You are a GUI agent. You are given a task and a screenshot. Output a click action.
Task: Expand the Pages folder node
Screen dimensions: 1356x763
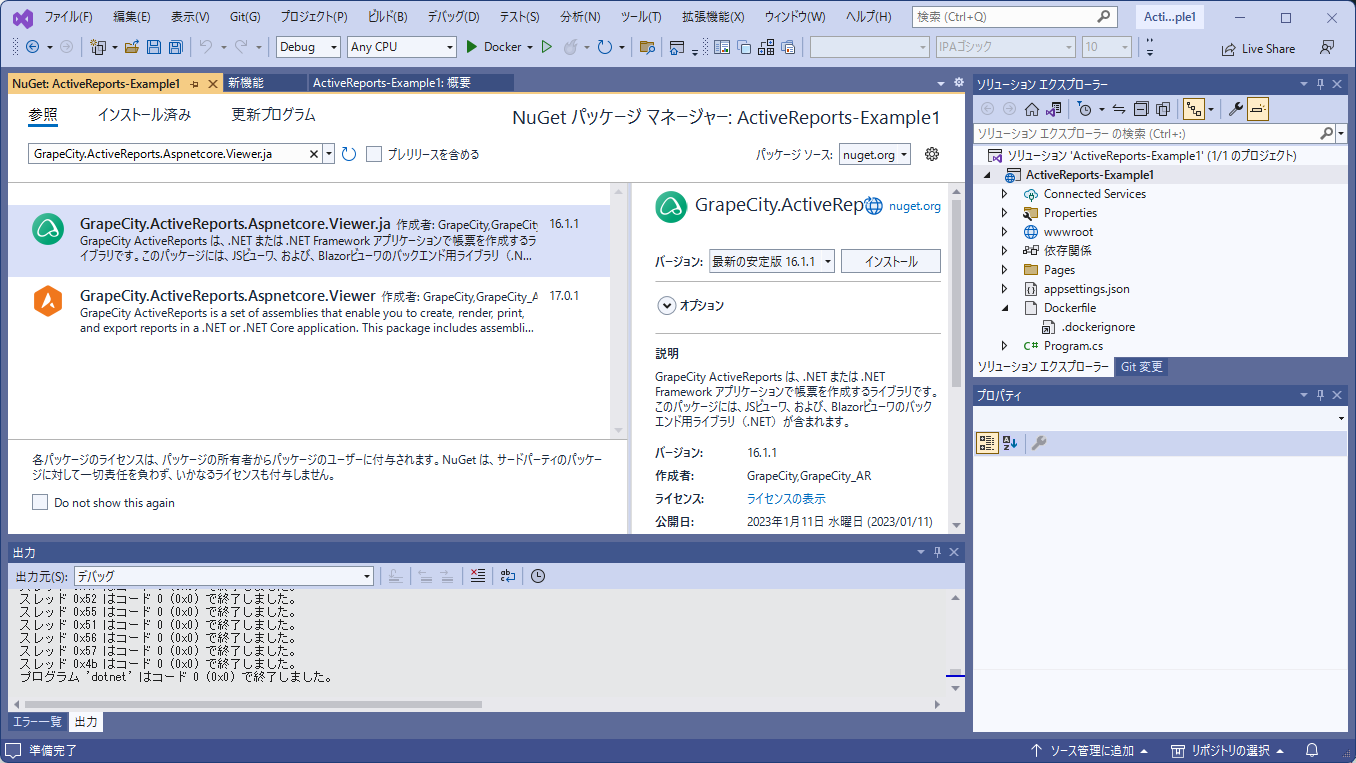click(1005, 270)
